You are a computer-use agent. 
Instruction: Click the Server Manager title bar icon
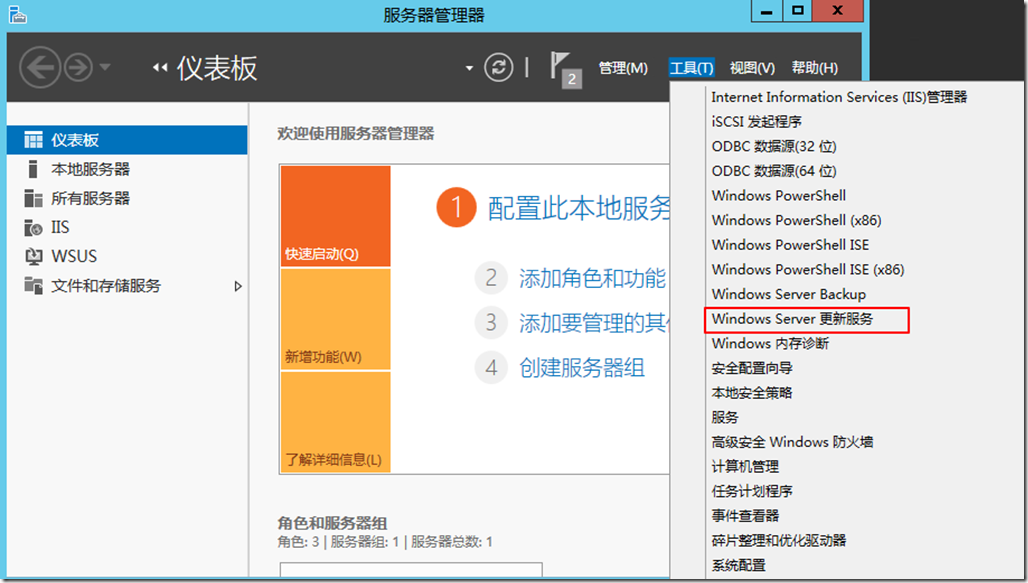tap(18, 14)
